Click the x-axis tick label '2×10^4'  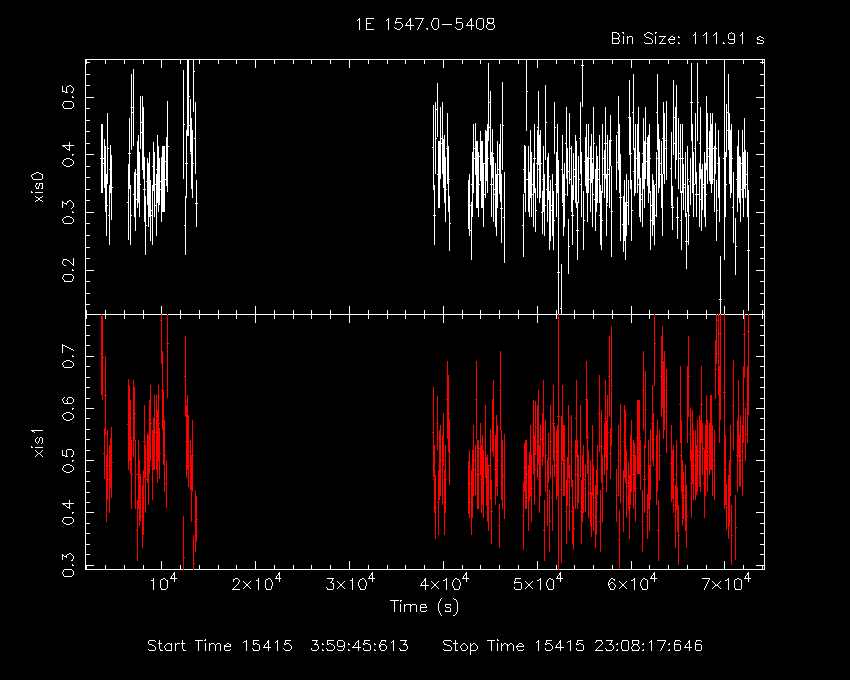[256, 583]
